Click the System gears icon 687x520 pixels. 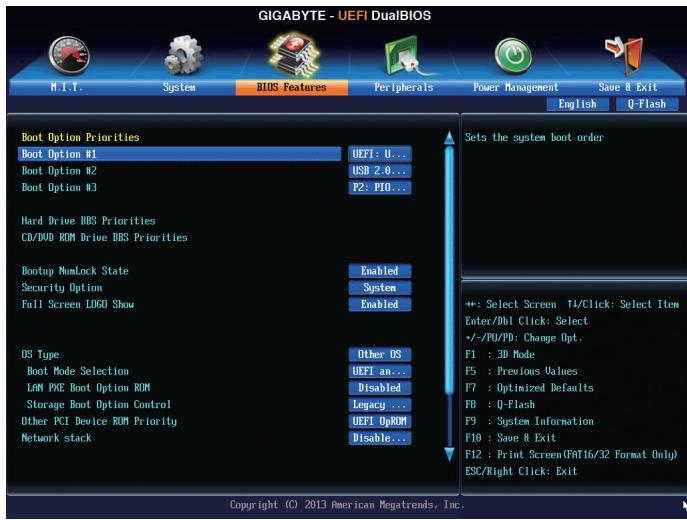(184, 55)
